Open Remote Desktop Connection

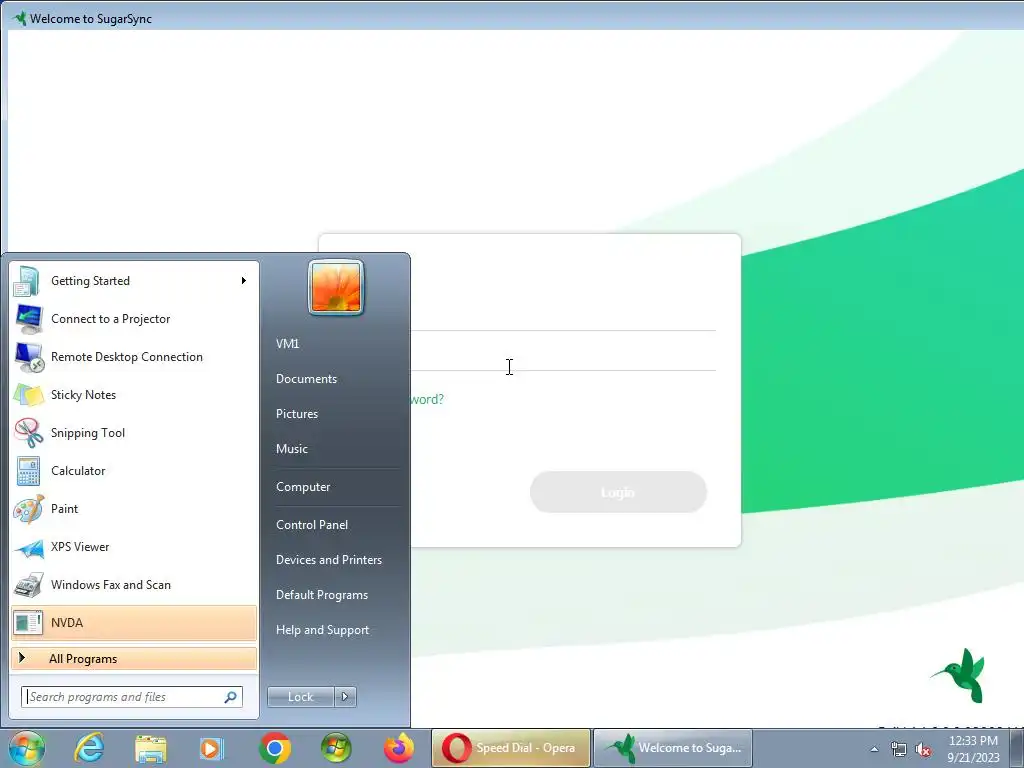[x=134, y=357]
